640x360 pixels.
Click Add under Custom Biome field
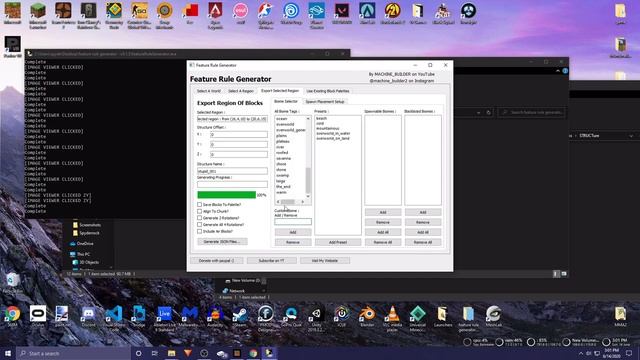tap(293, 232)
